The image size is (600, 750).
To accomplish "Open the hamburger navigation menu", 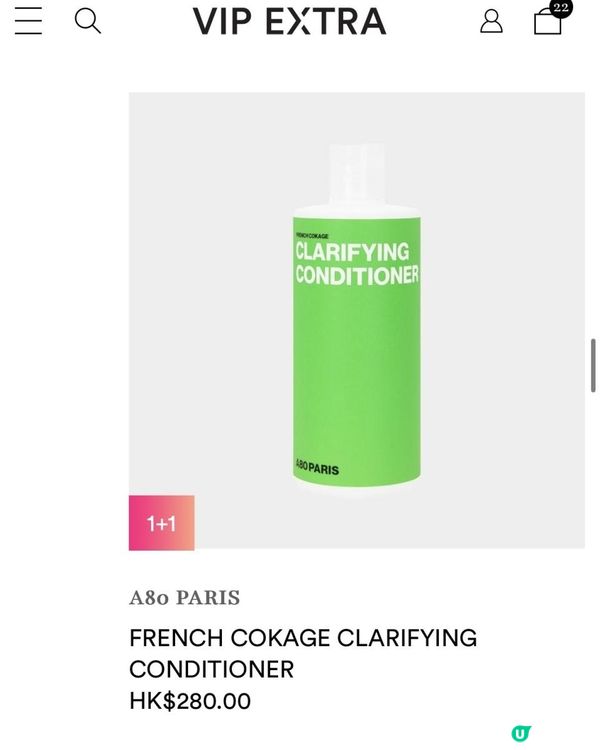I will pos(28,21).
